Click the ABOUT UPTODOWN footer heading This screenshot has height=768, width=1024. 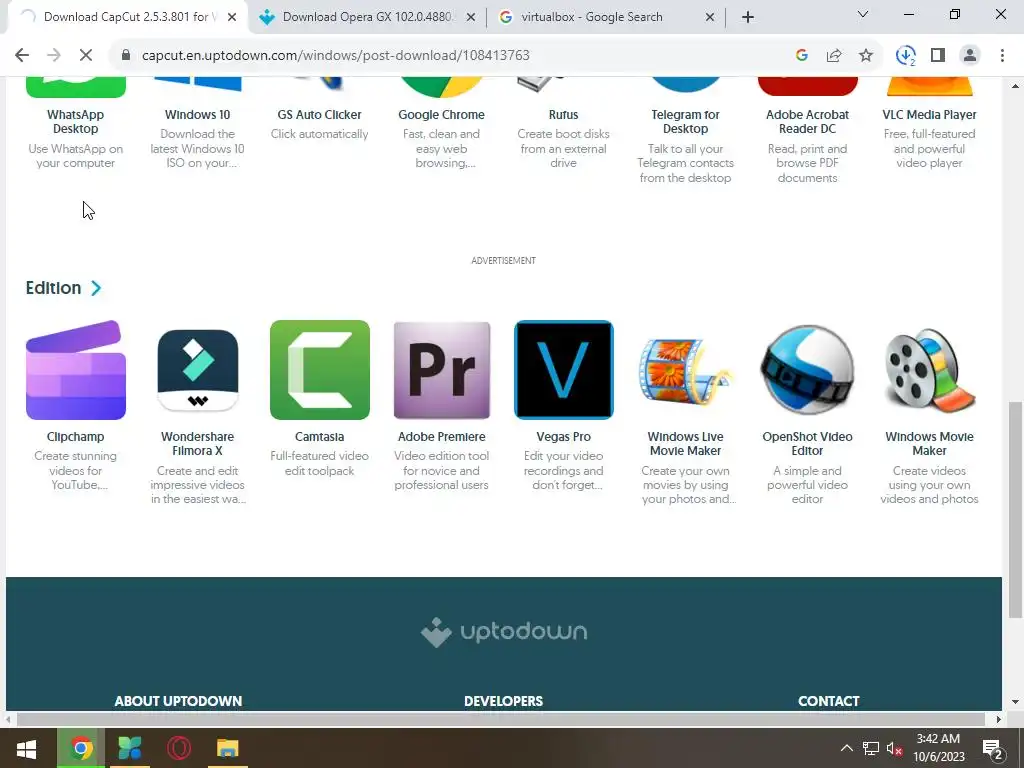pyautogui.click(x=178, y=701)
